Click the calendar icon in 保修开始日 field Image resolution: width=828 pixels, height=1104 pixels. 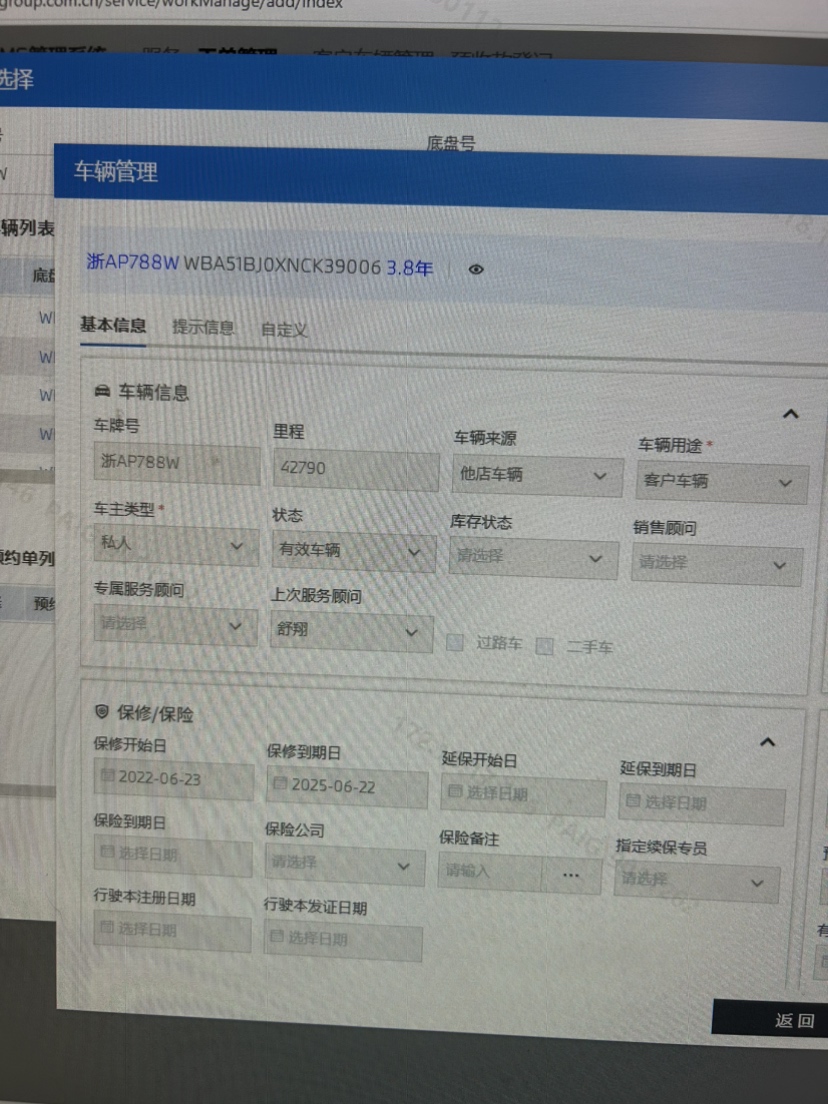point(107,777)
